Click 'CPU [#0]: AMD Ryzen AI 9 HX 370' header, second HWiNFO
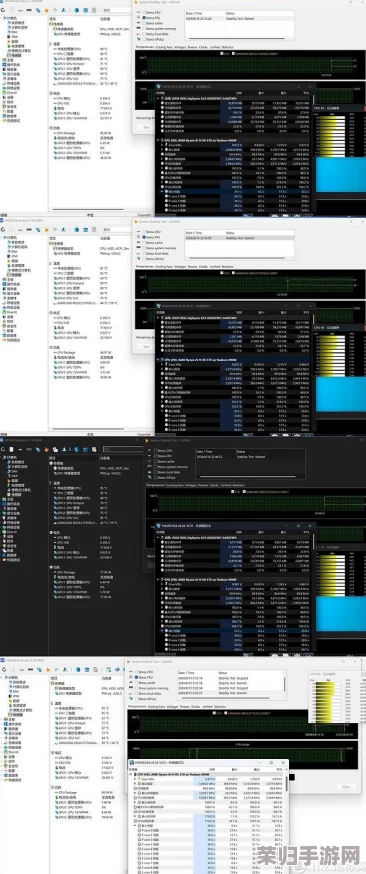The image size is (366, 874). click(x=200, y=360)
